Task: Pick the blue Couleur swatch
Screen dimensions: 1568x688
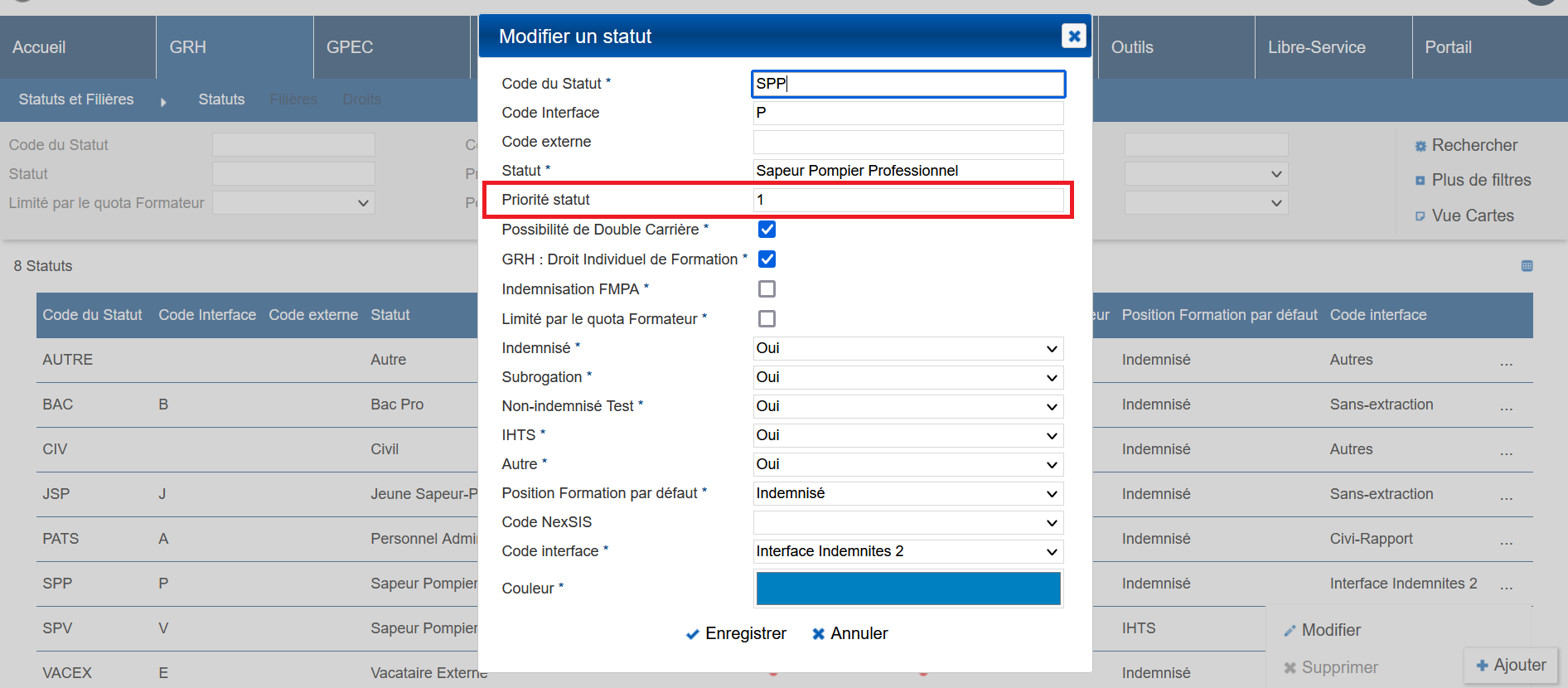Action: click(907, 589)
